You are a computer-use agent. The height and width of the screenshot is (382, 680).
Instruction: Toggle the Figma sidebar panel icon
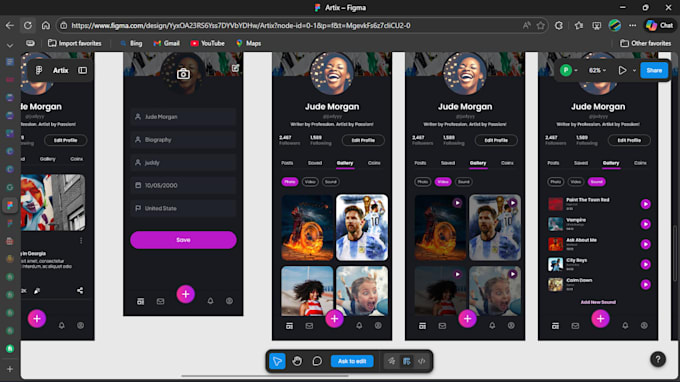pos(82,70)
